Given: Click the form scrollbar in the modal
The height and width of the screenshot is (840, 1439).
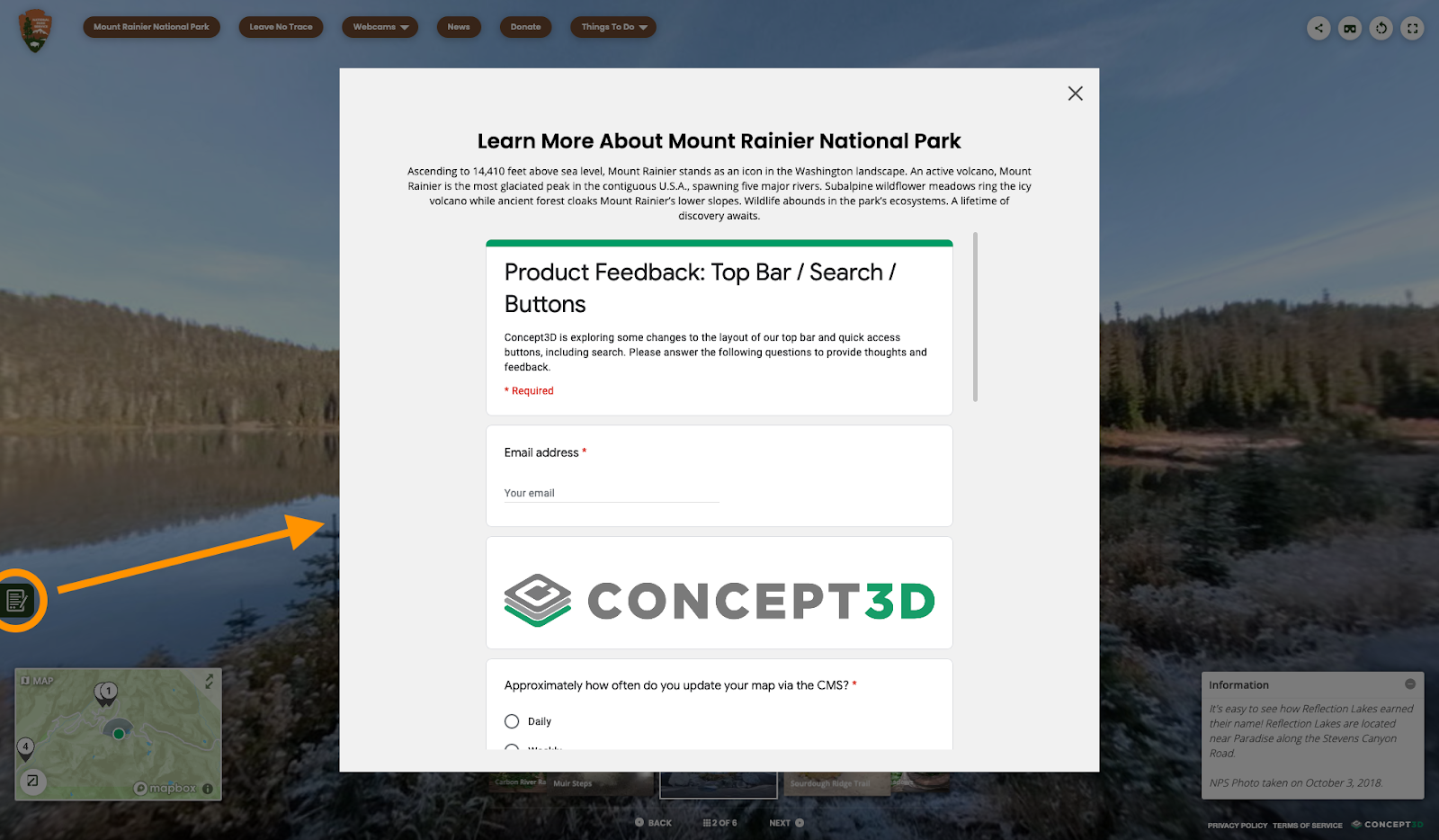Looking at the screenshot, I should click(x=975, y=317).
